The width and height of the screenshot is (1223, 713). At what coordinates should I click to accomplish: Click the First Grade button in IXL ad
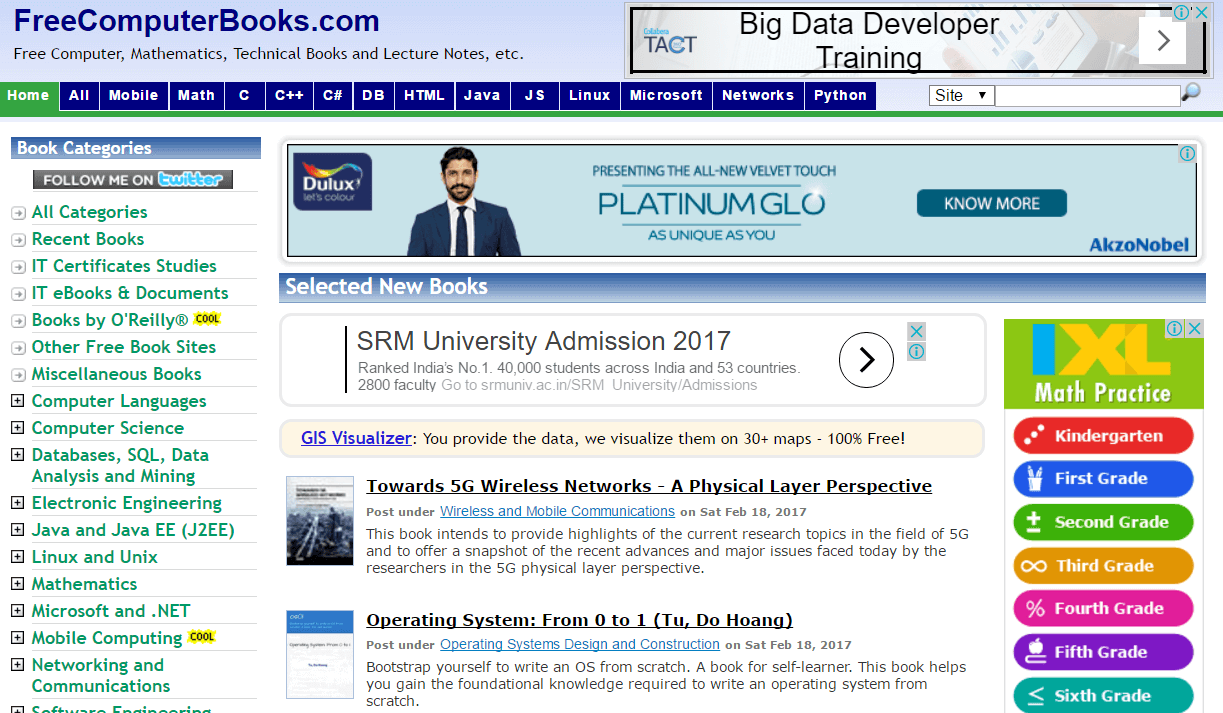1104,479
